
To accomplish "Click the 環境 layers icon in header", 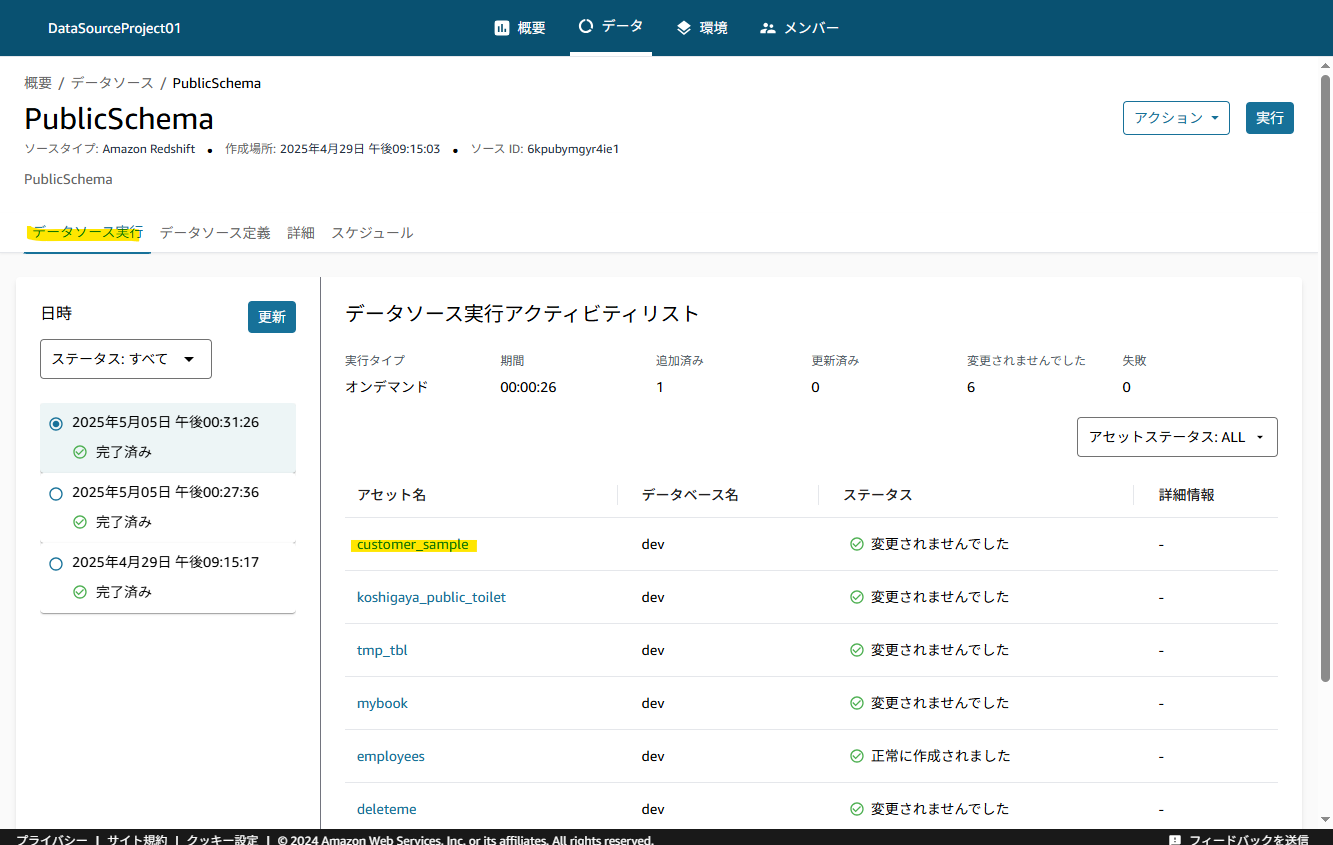I will point(684,28).
